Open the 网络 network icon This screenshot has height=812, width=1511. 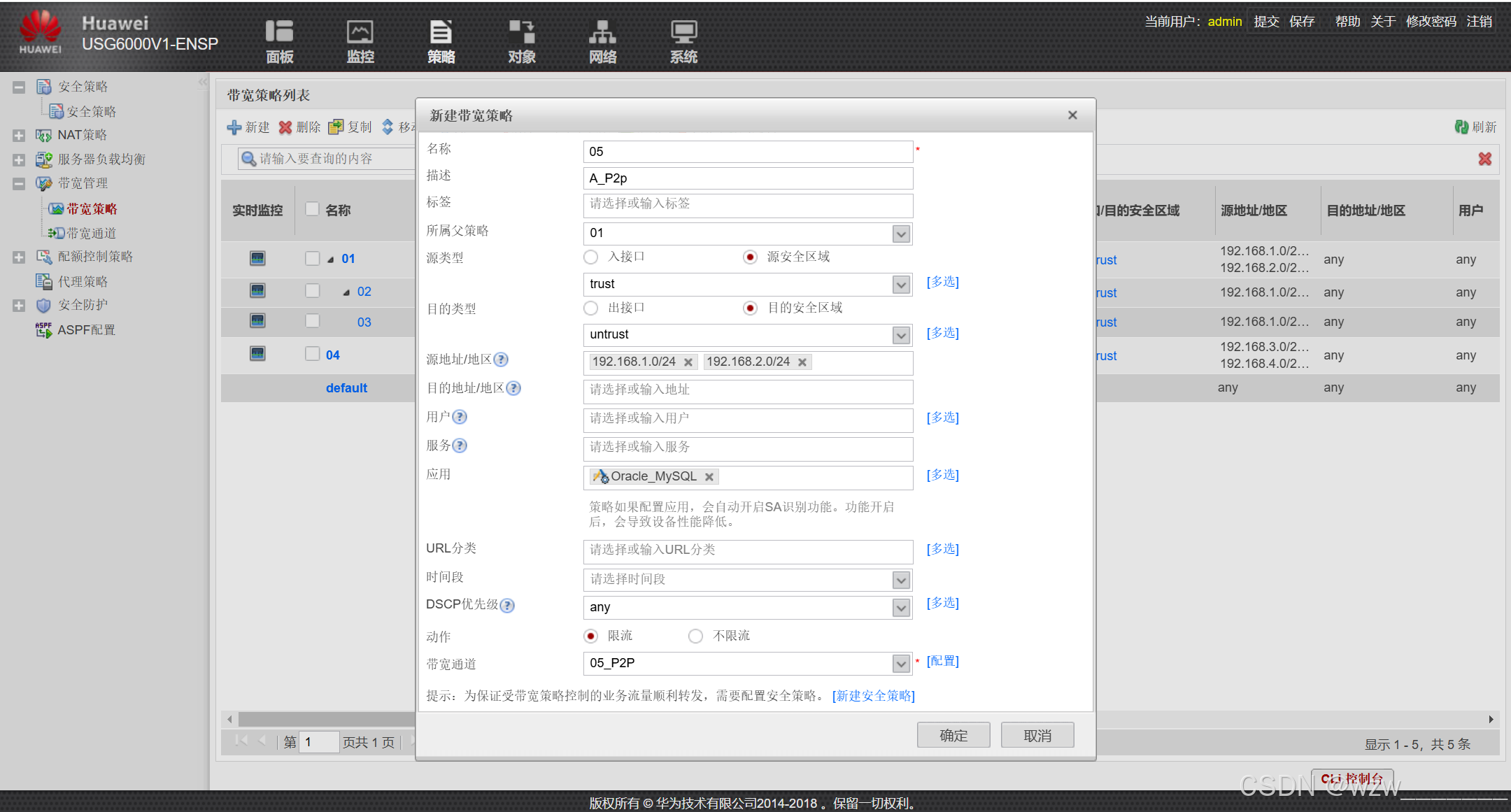pyautogui.click(x=602, y=33)
